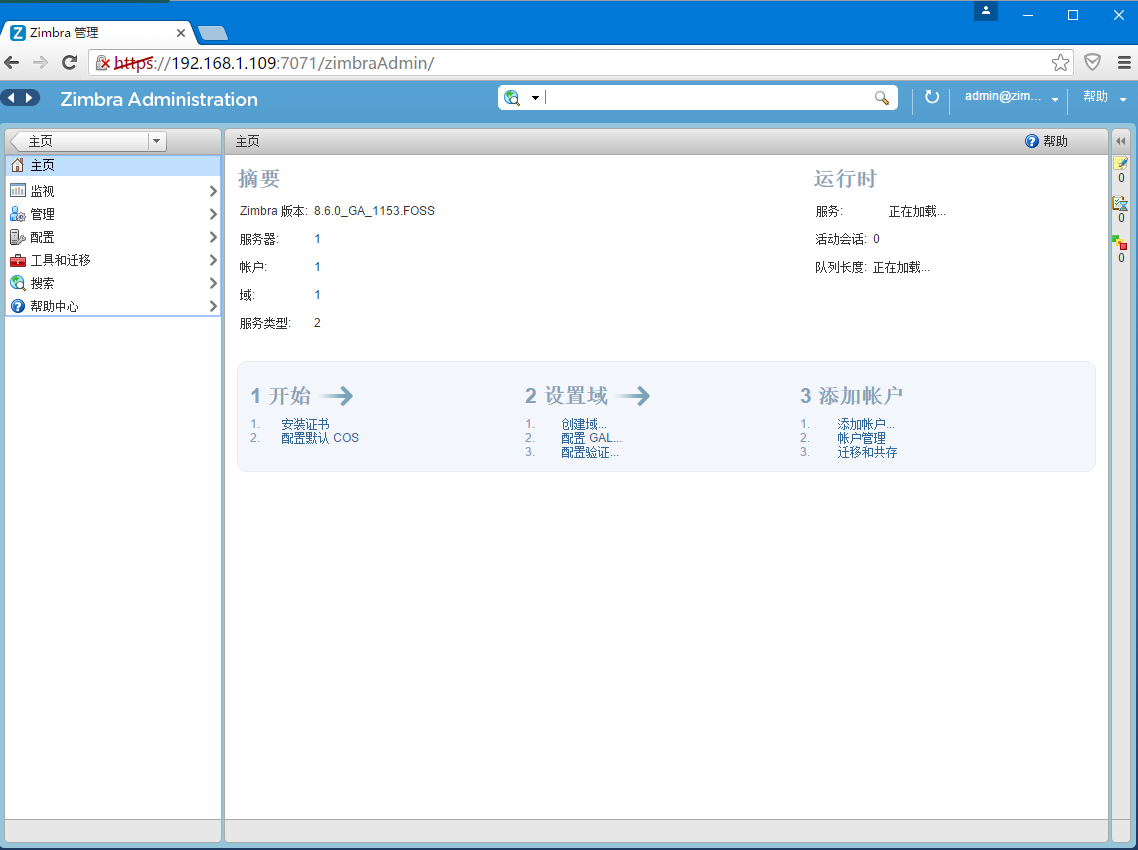This screenshot has height=850, width=1138.
Task: Reload the page with browser refresh button
Action: pyautogui.click(x=70, y=63)
